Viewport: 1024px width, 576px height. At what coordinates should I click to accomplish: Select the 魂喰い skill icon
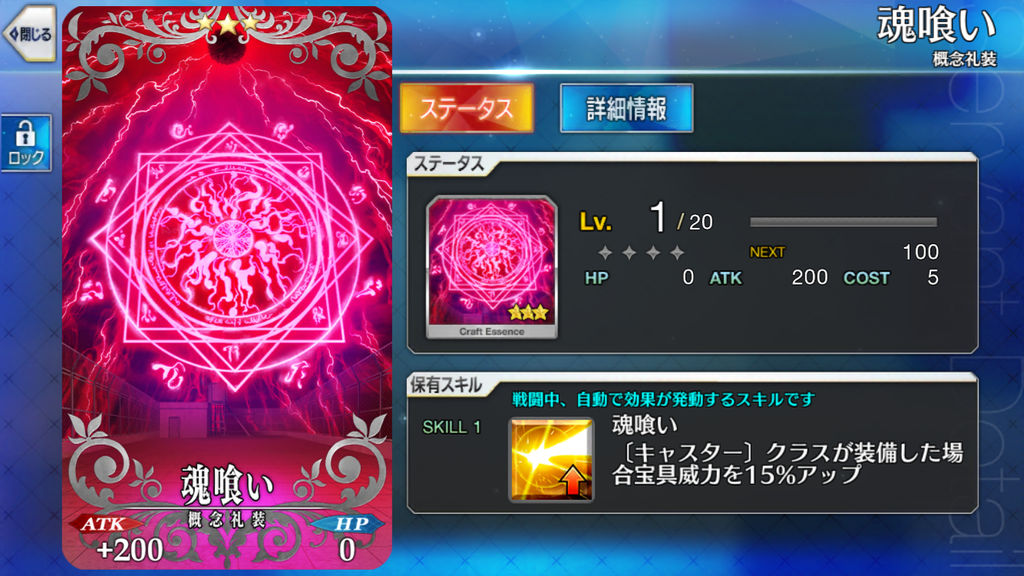coord(551,460)
